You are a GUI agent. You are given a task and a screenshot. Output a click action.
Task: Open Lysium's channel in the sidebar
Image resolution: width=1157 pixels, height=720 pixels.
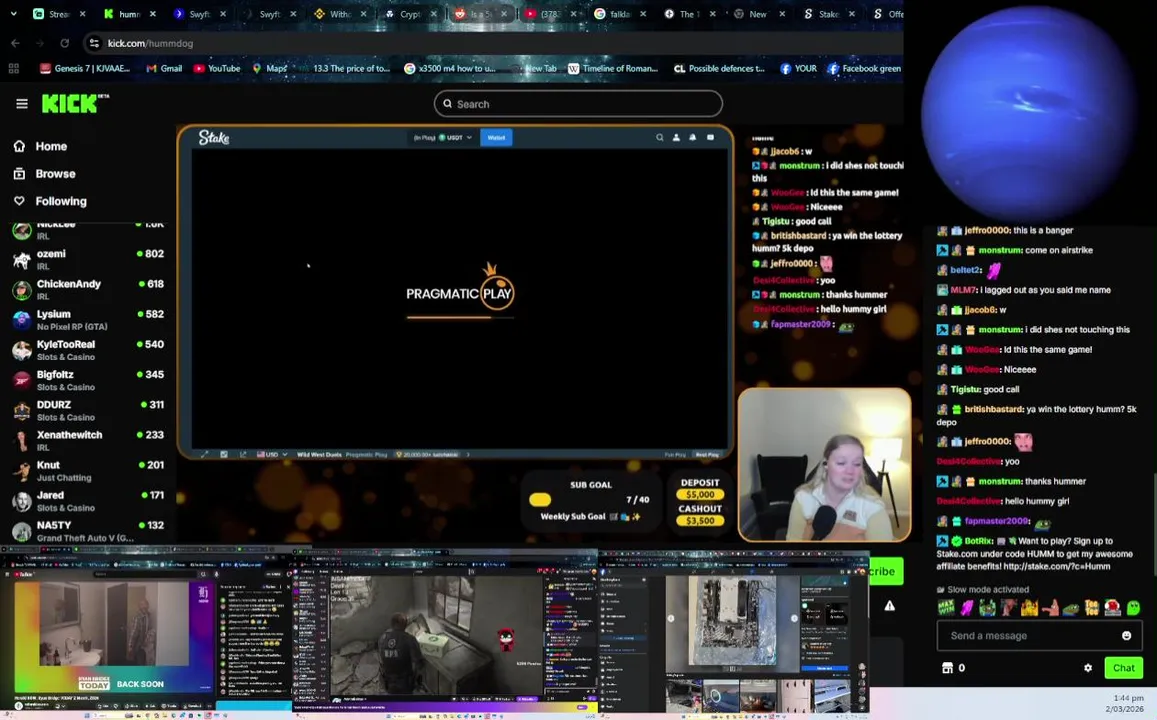tap(89, 319)
